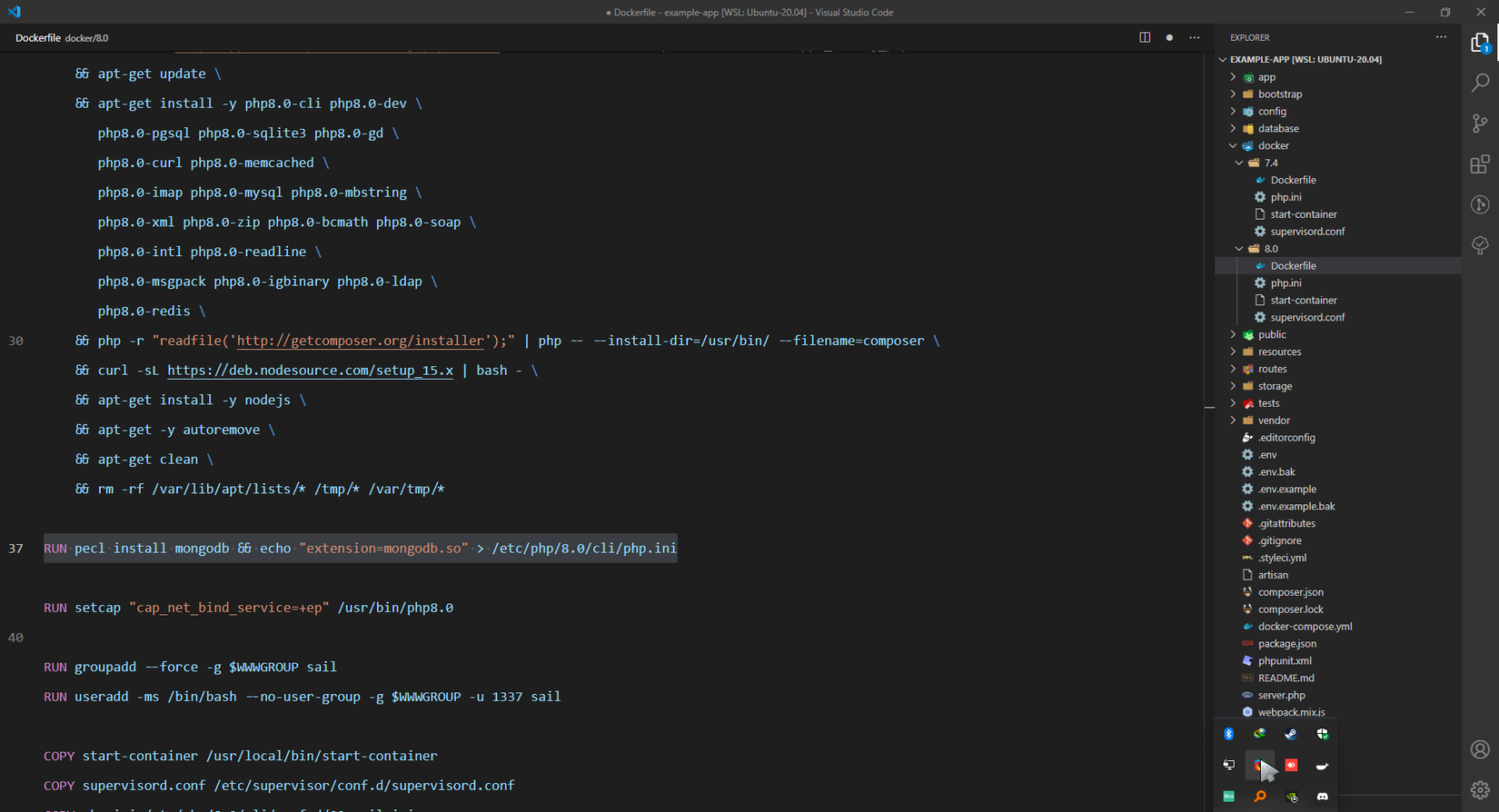This screenshot has width=1499, height=812.
Task: Open the Manage gear icon
Action: click(1480, 789)
